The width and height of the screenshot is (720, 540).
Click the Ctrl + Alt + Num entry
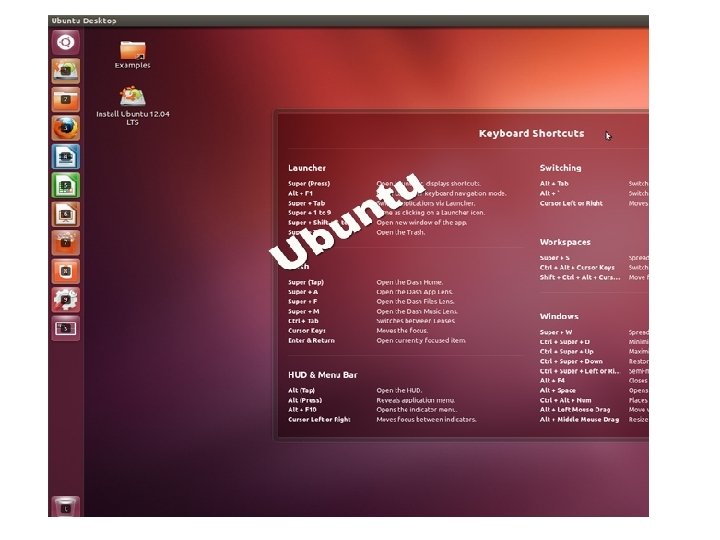pos(565,400)
